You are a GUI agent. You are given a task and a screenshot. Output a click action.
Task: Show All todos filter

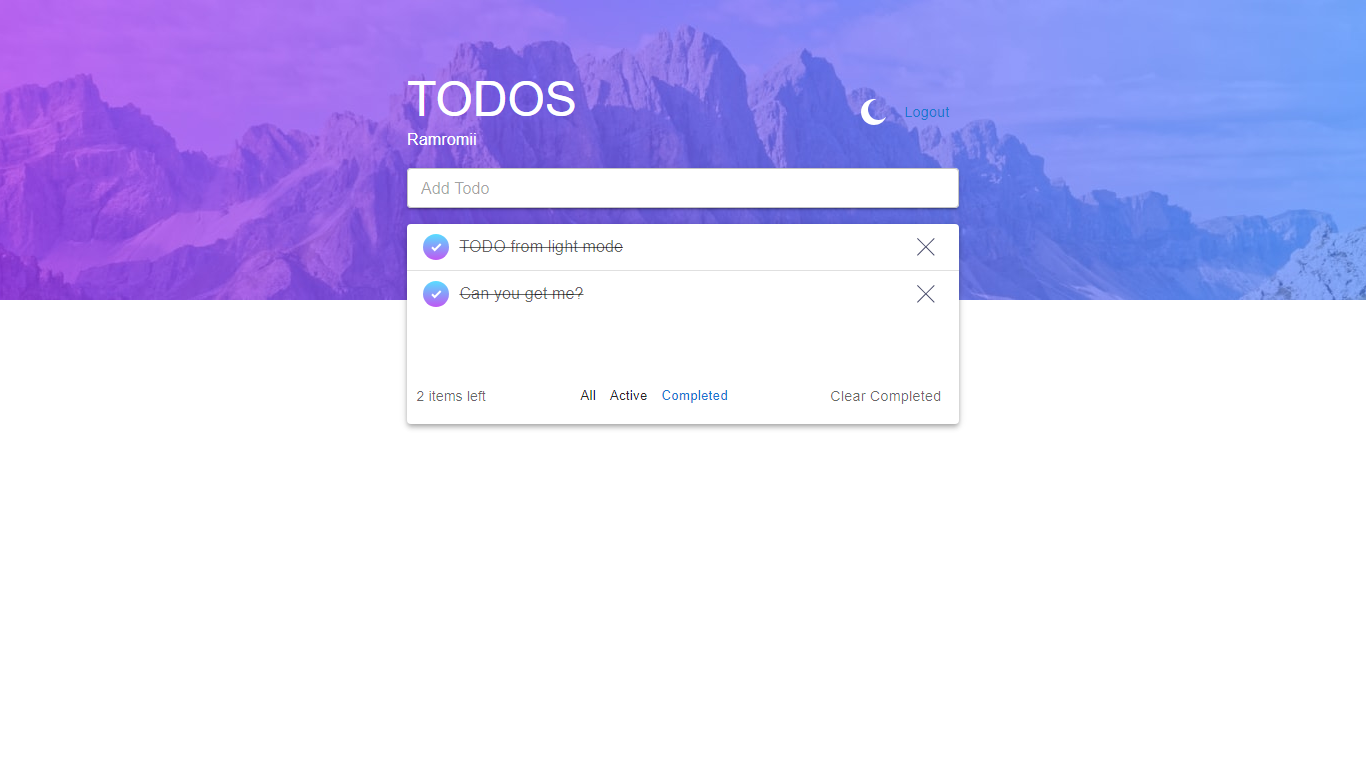588,396
